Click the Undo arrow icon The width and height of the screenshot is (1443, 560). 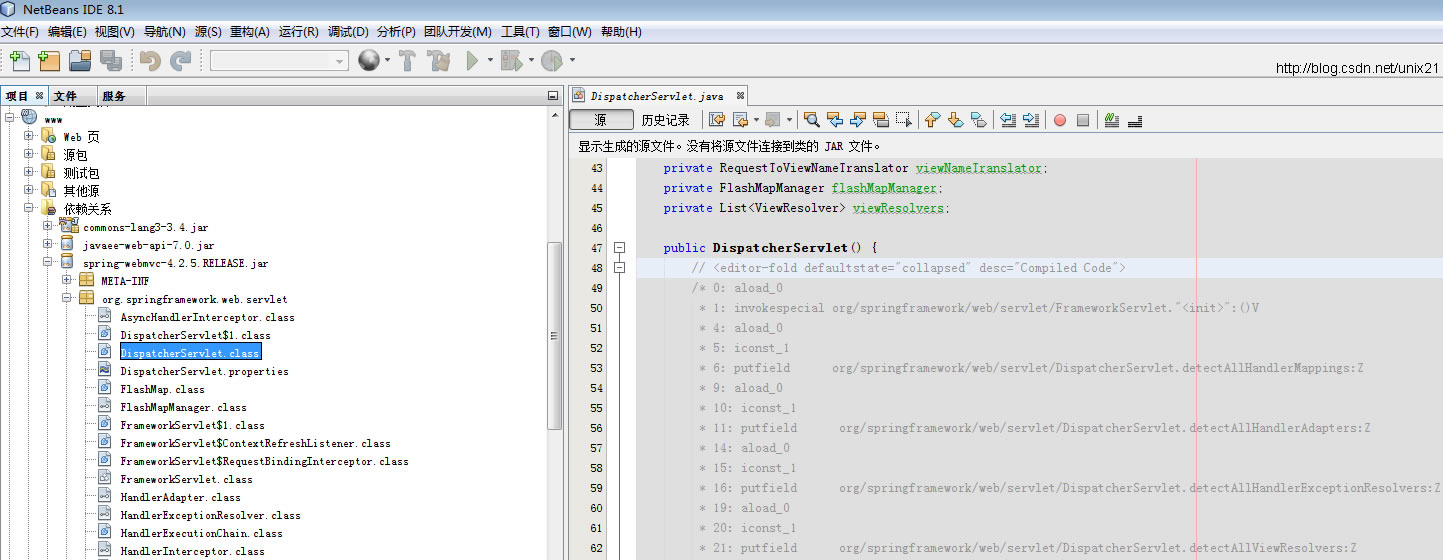pos(150,61)
